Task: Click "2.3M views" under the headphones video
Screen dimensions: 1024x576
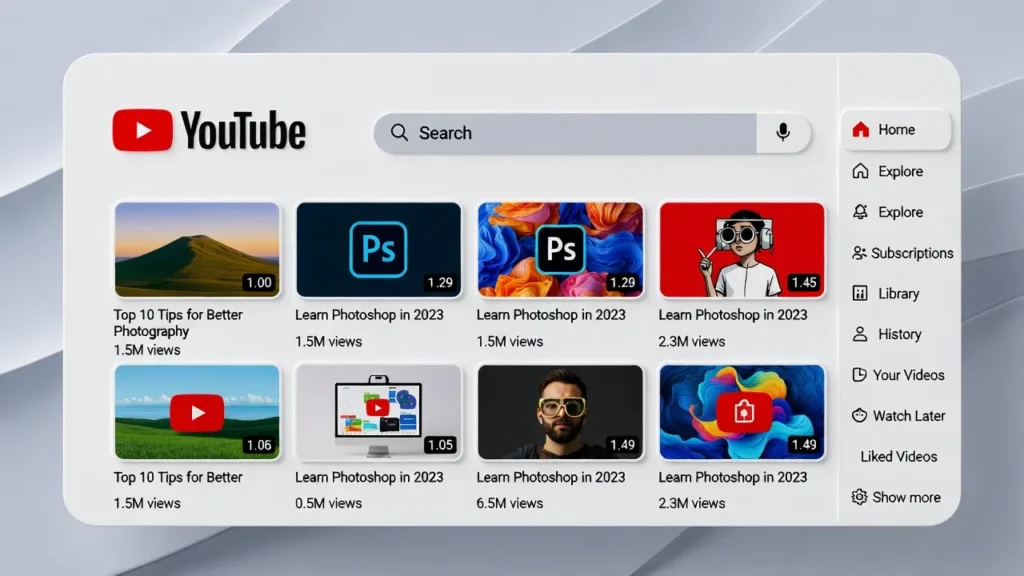Action: 692,342
